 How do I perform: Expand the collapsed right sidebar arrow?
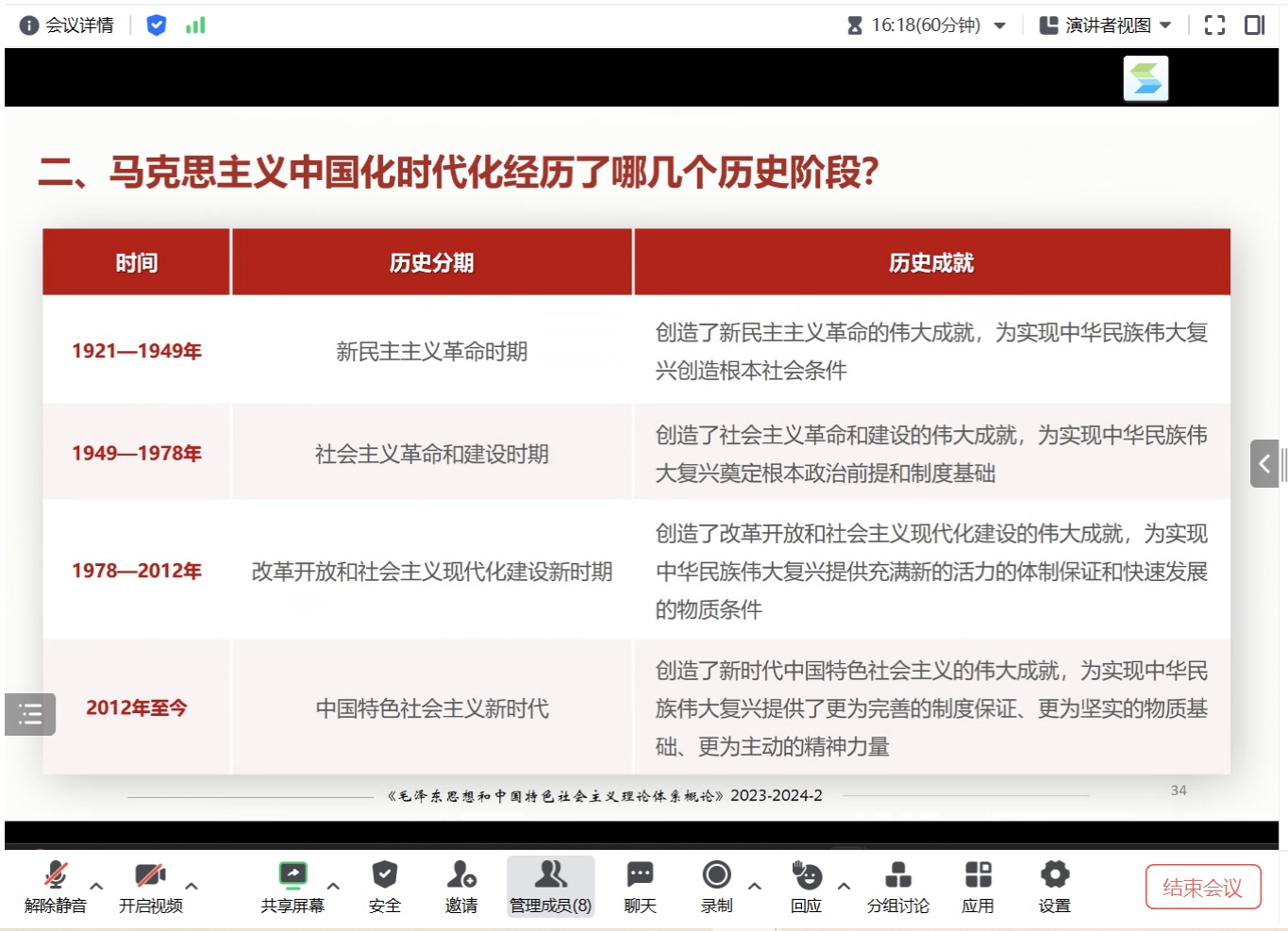(1264, 463)
